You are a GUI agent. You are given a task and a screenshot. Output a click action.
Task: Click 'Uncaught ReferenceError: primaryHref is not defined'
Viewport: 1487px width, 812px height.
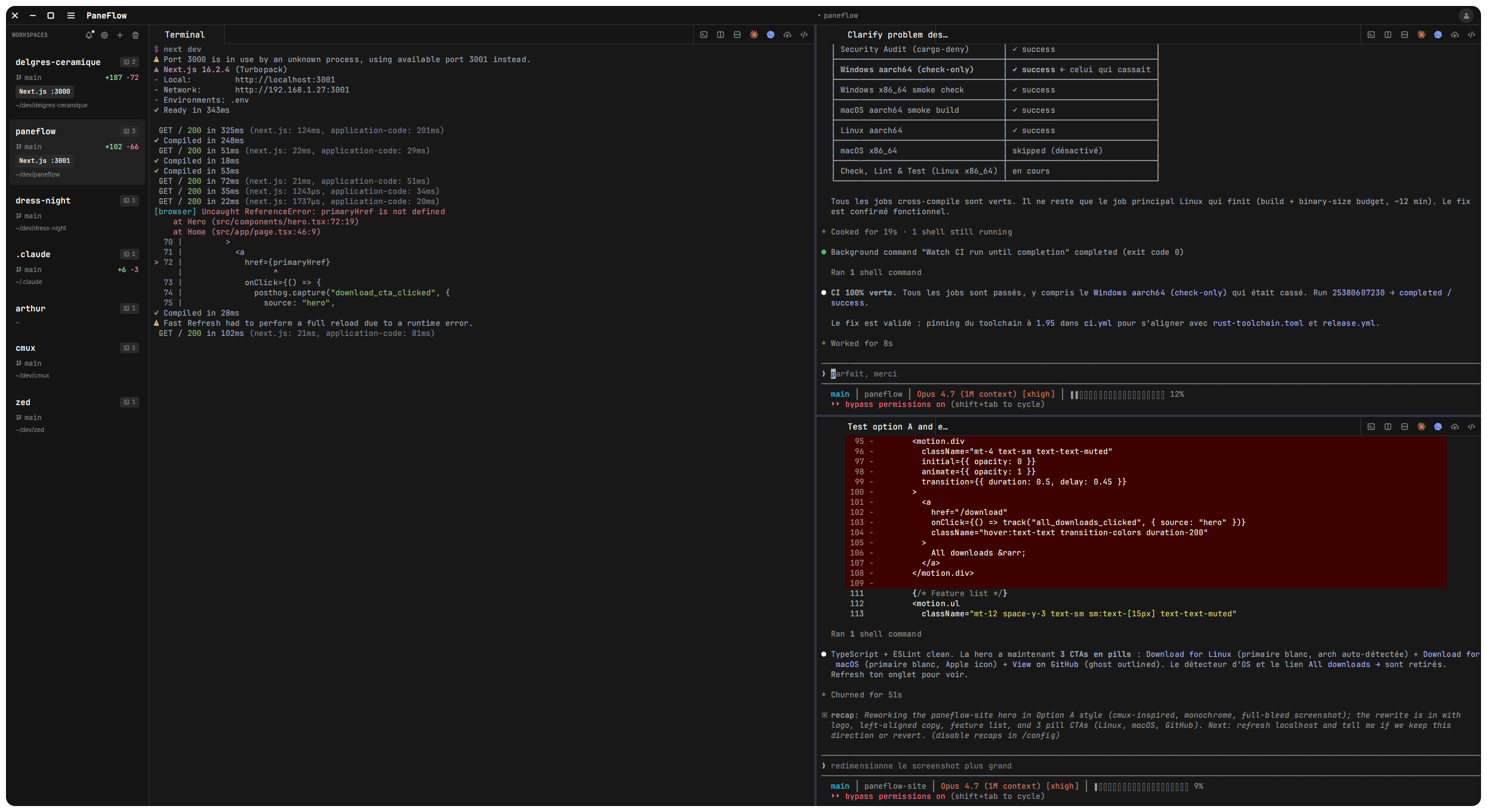pos(323,212)
